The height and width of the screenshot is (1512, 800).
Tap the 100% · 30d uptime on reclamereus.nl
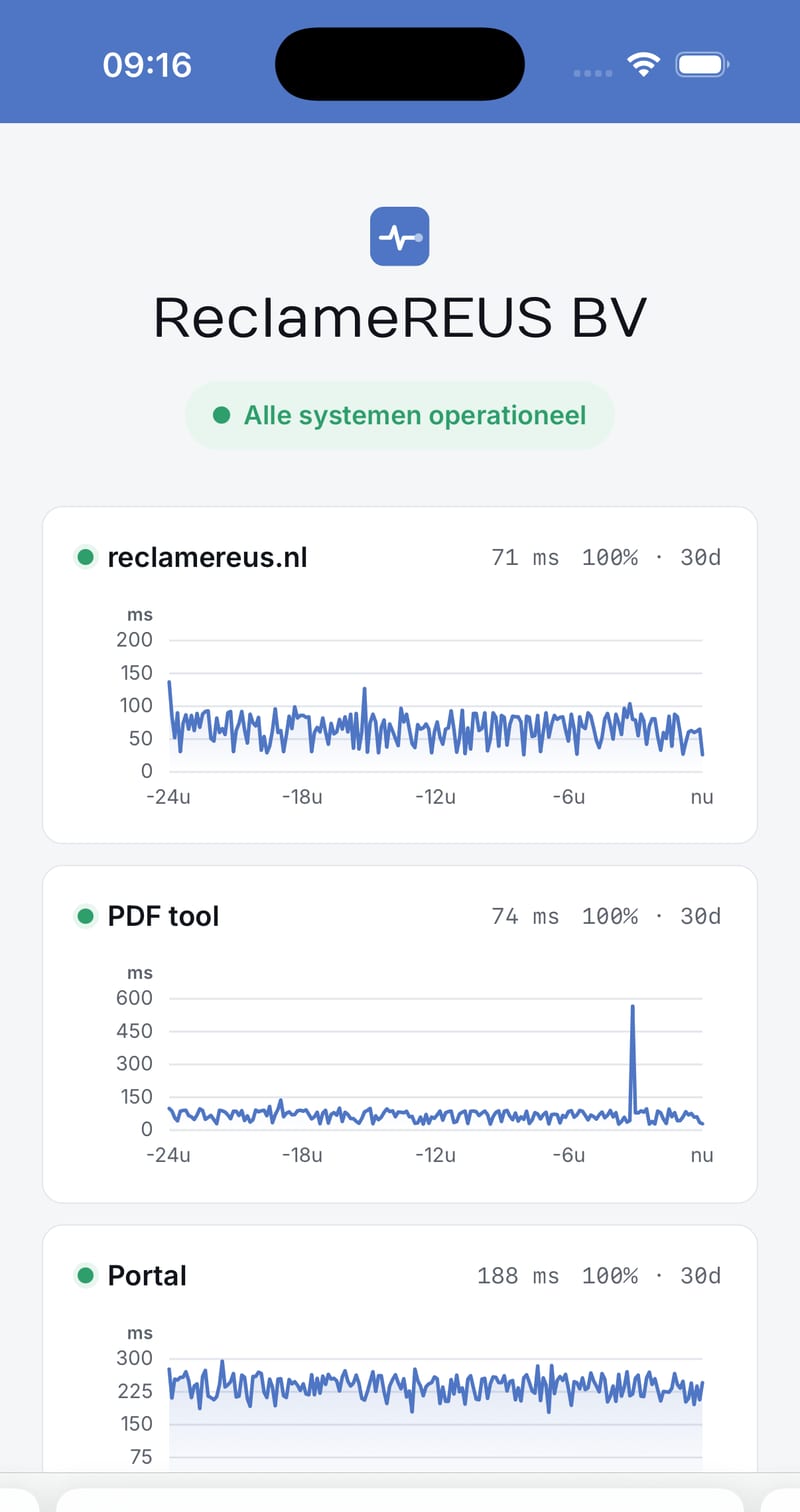tap(651, 557)
